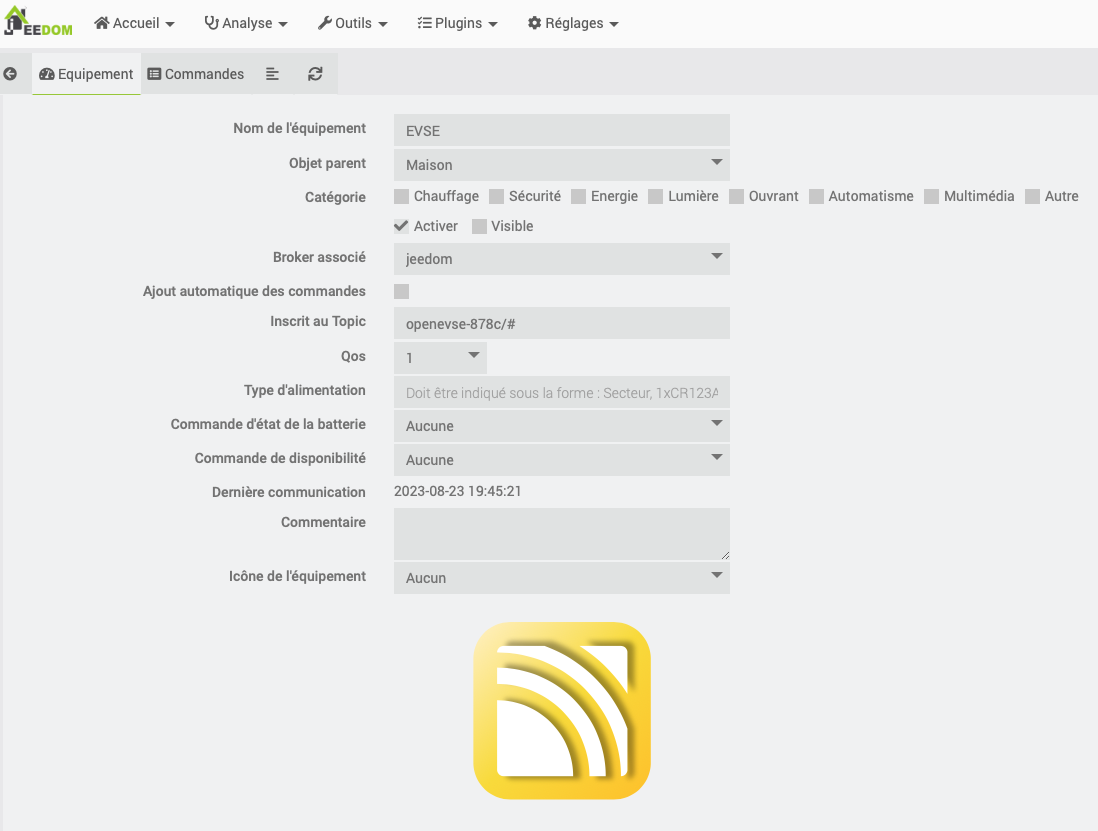Check the Multimédia category
The width and height of the screenshot is (1098, 831).
pyautogui.click(x=931, y=197)
